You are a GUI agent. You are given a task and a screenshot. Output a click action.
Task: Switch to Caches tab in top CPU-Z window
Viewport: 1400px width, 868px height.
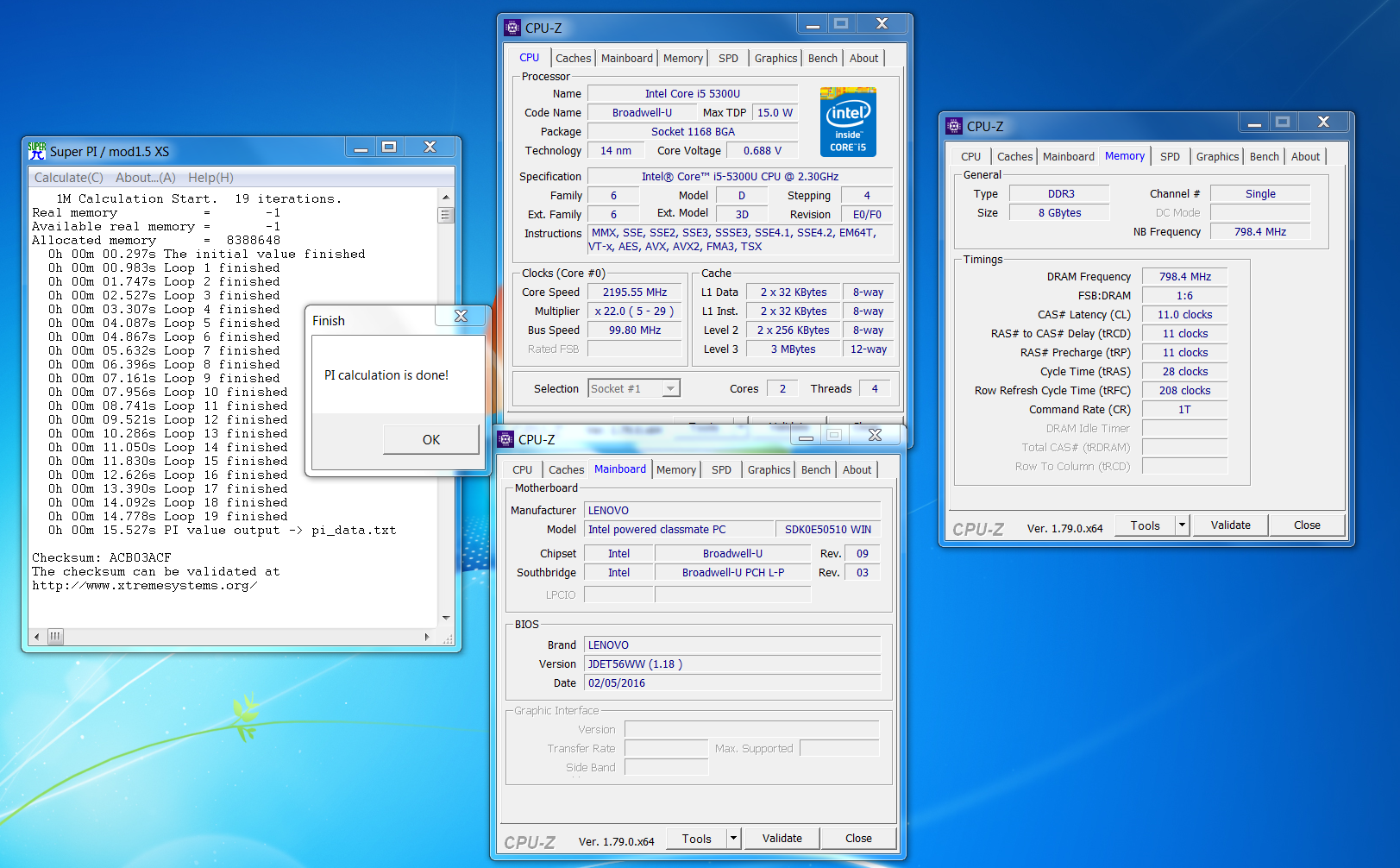point(573,58)
